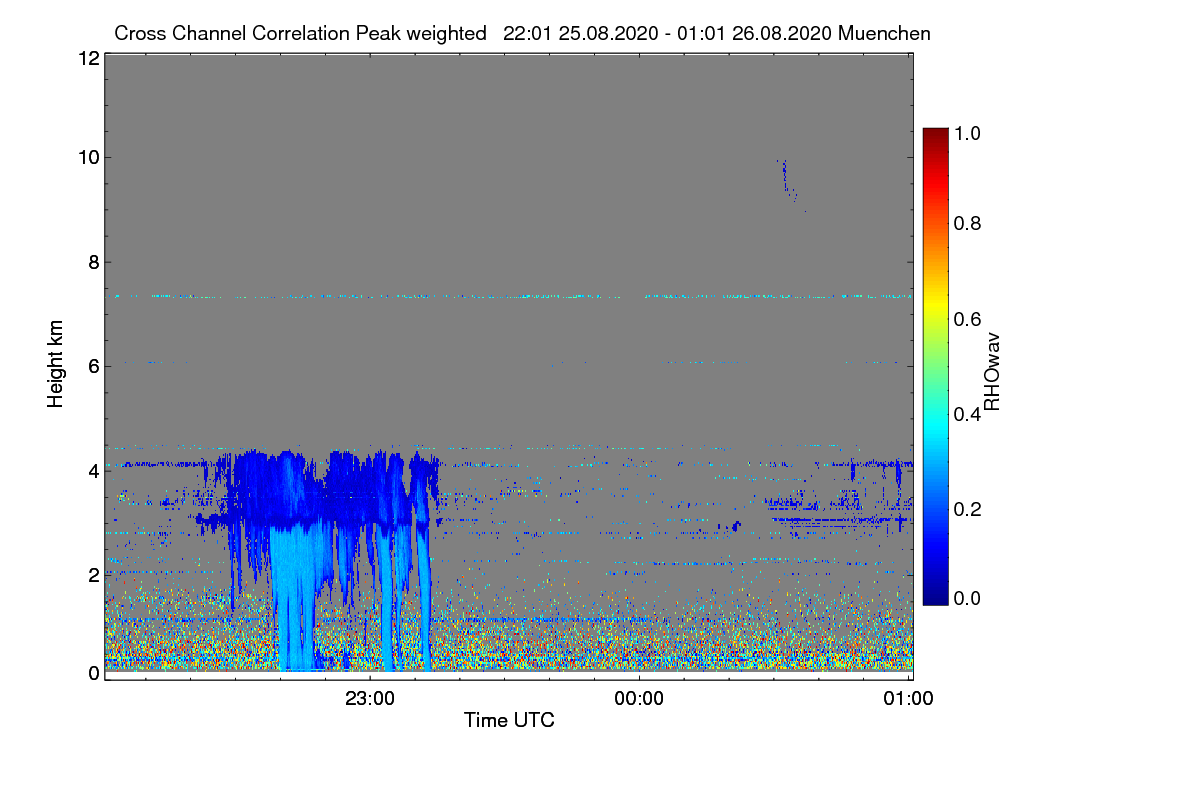Image resolution: width=1200 pixels, height=800 pixels.
Task: Click the '10' height tick label
Action: [x=87, y=157]
